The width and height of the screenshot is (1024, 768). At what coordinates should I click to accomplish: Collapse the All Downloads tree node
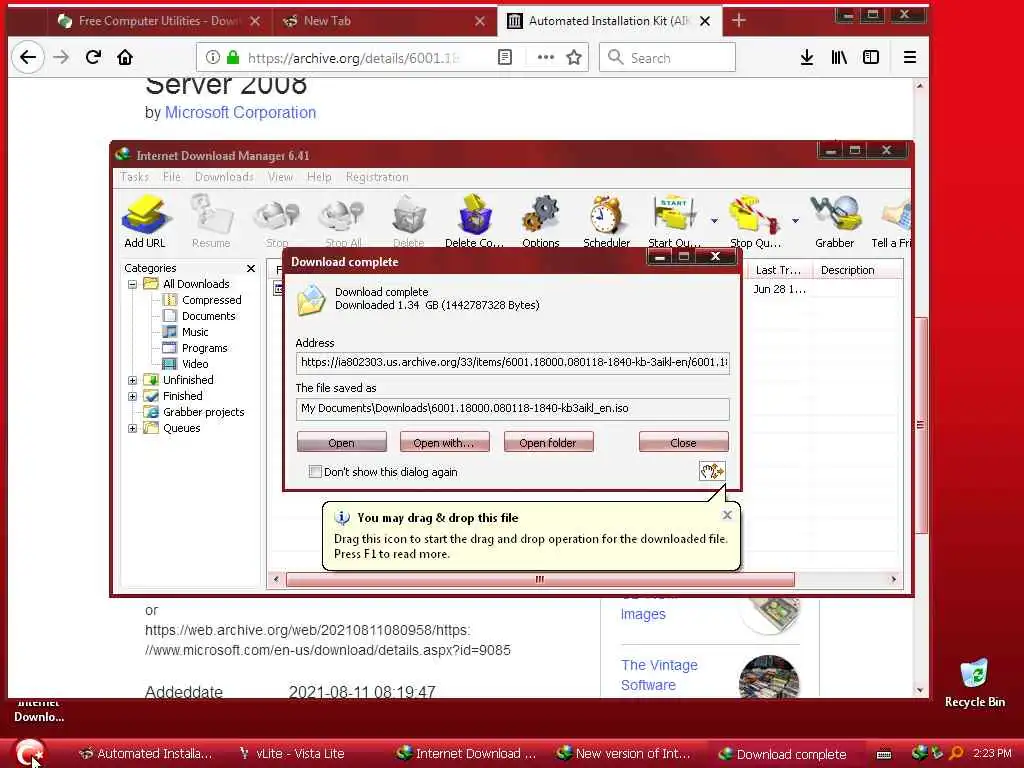(x=133, y=284)
